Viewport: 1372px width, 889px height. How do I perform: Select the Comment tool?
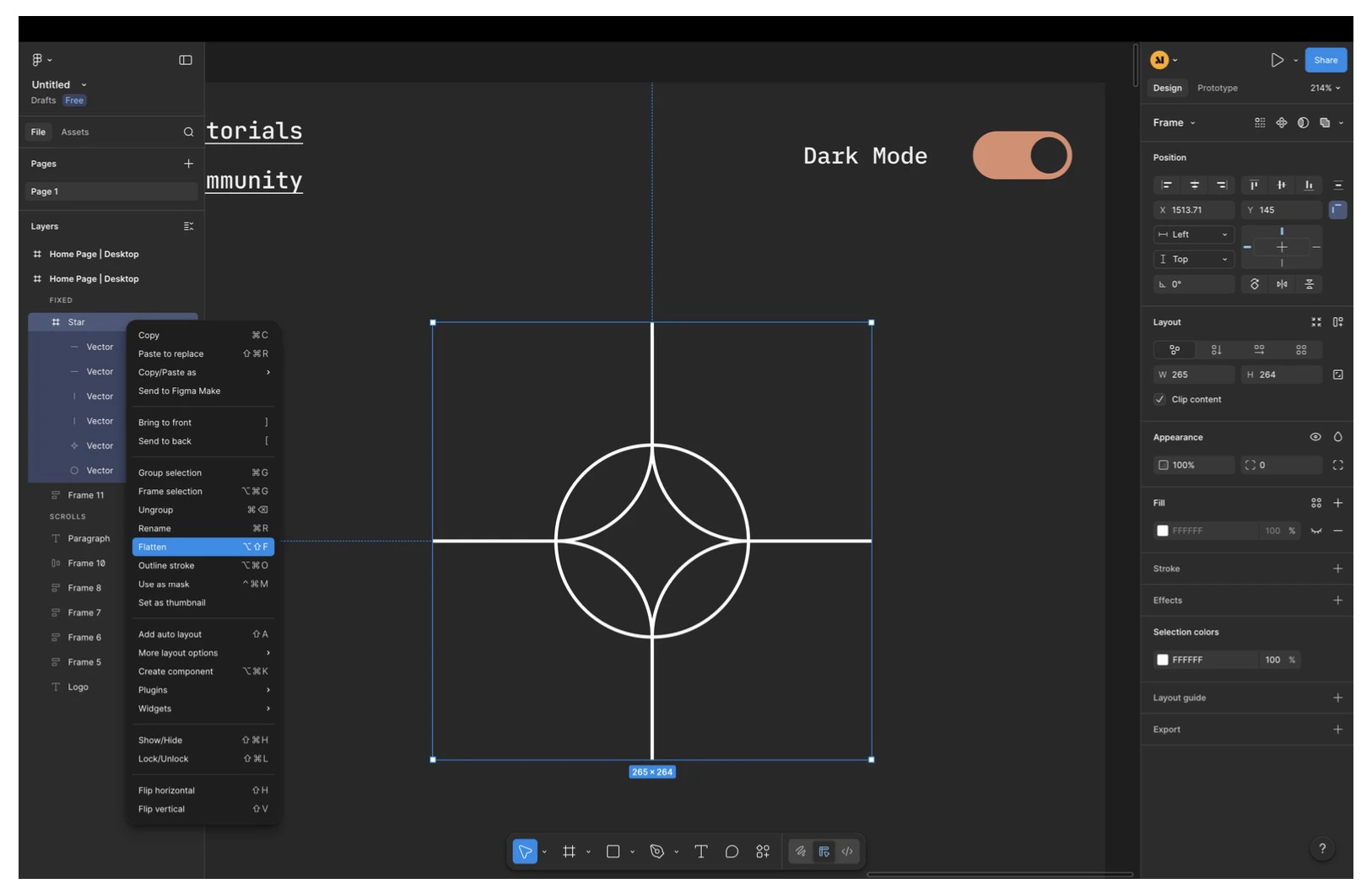[x=732, y=851]
